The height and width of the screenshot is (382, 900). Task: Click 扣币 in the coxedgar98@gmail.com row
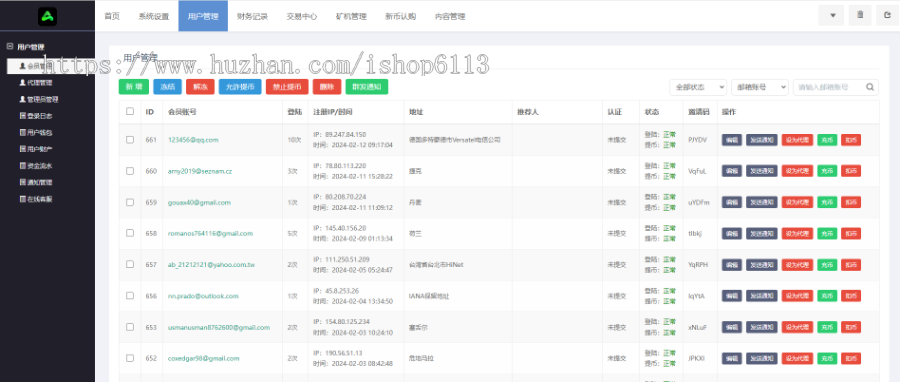coord(851,358)
